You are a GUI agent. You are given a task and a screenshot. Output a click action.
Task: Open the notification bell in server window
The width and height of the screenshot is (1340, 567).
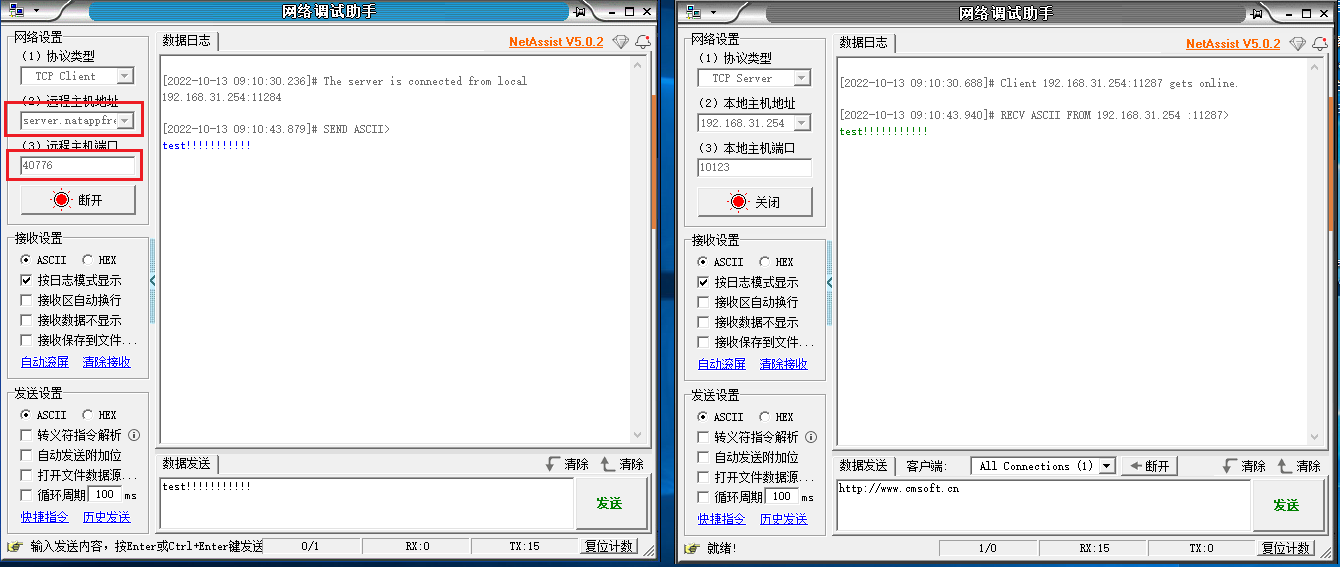point(1320,43)
